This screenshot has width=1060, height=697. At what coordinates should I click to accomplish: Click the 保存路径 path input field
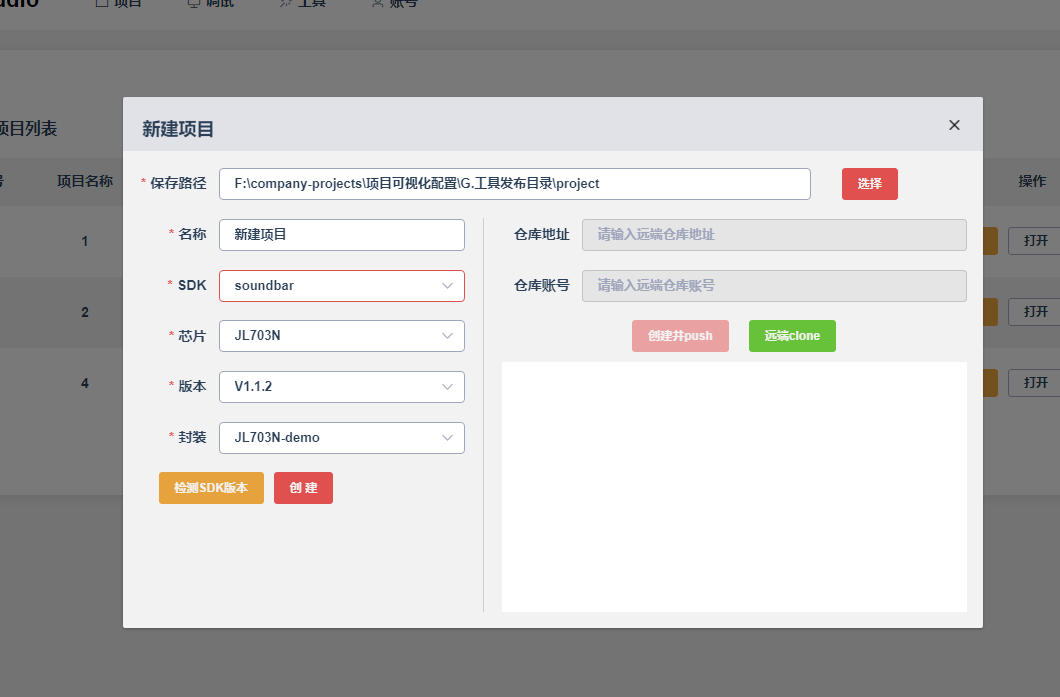[x=514, y=184]
